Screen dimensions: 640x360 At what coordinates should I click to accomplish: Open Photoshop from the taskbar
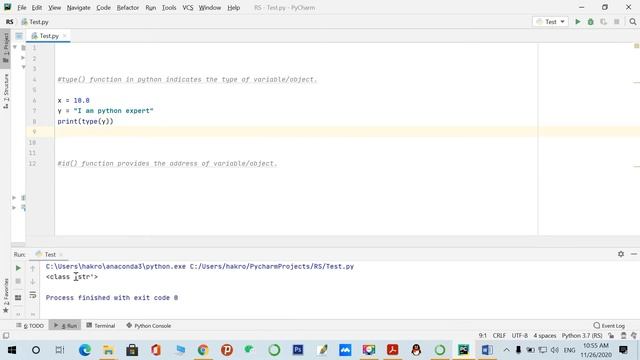(x=298, y=350)
